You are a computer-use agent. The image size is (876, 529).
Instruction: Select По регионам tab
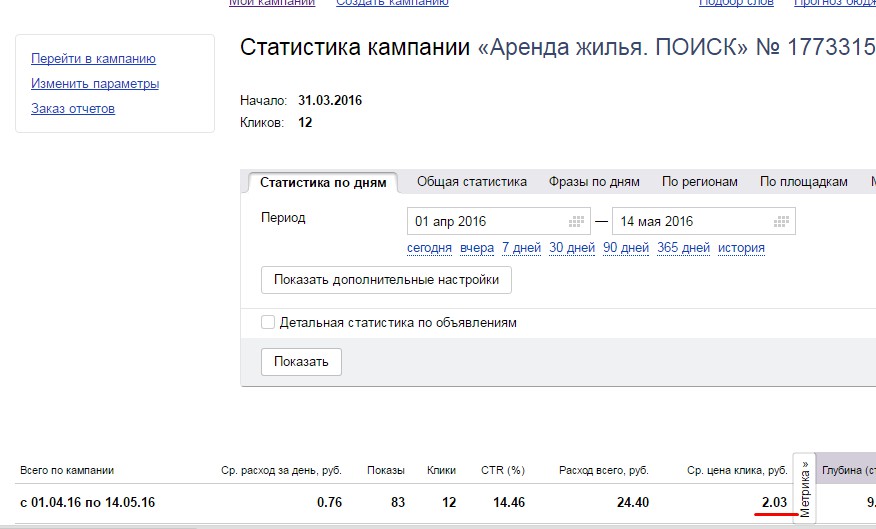tap(700, 182)
